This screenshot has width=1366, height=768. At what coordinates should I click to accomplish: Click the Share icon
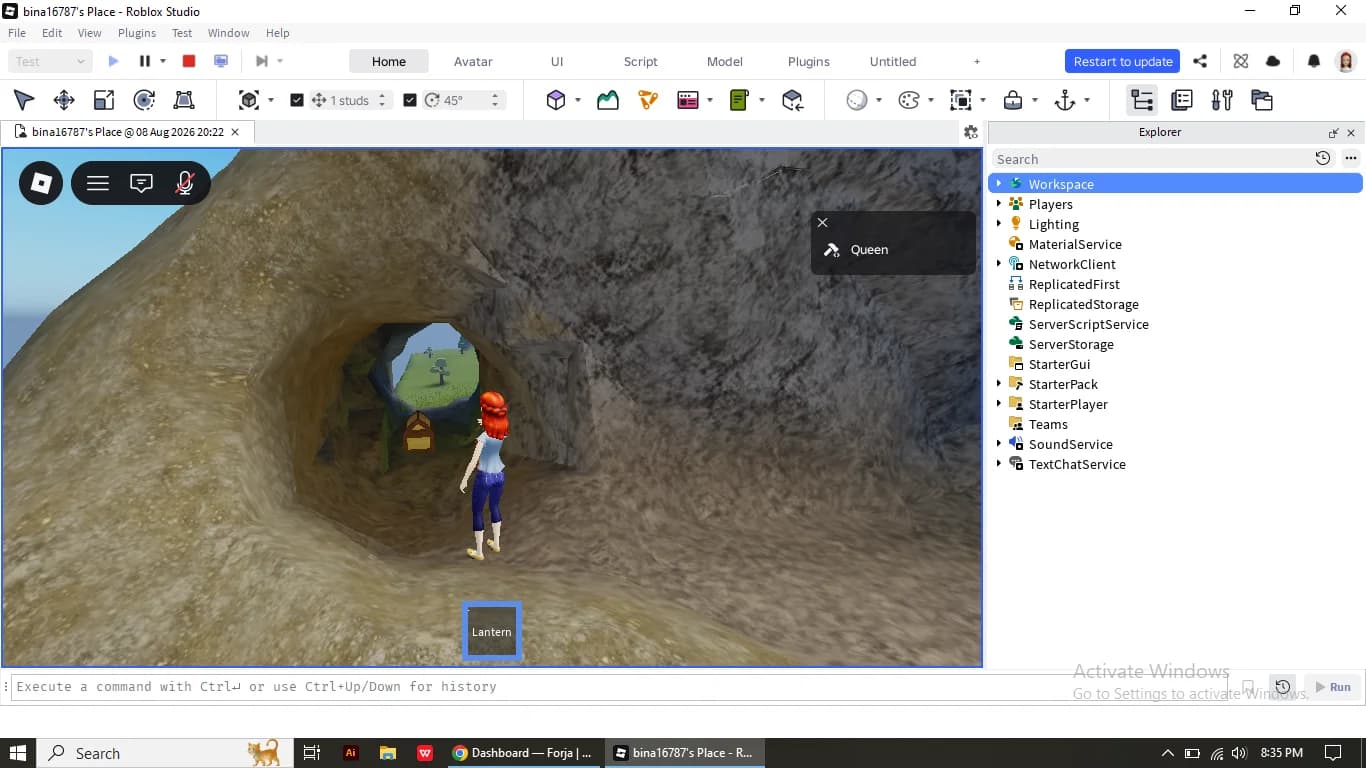tap(1200, 61)
